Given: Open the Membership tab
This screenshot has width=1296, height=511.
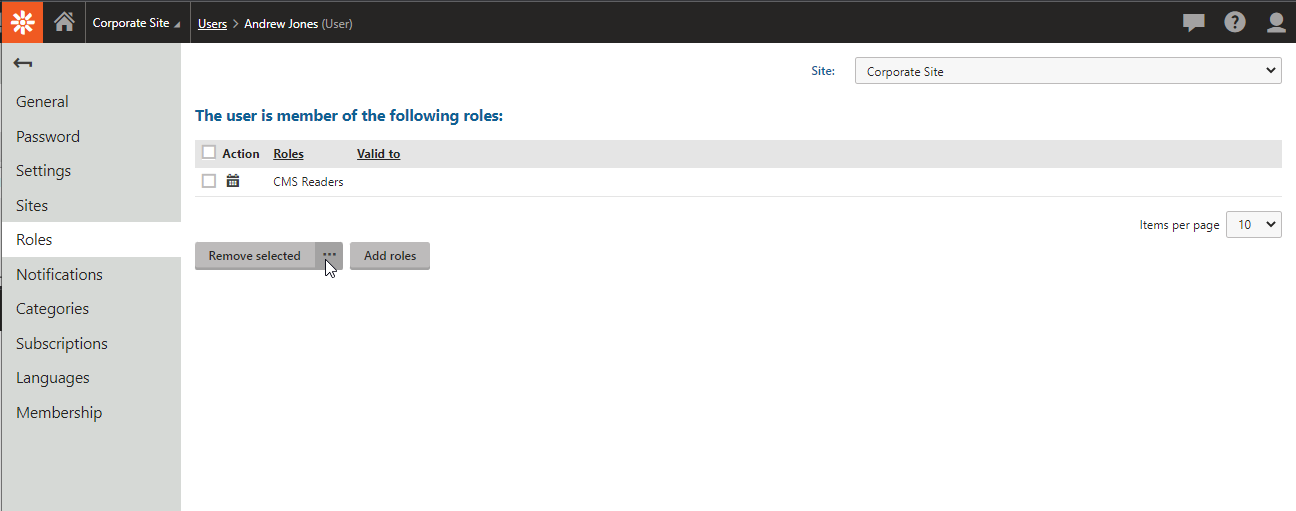Looking at the screenshot, I should 59,412.
